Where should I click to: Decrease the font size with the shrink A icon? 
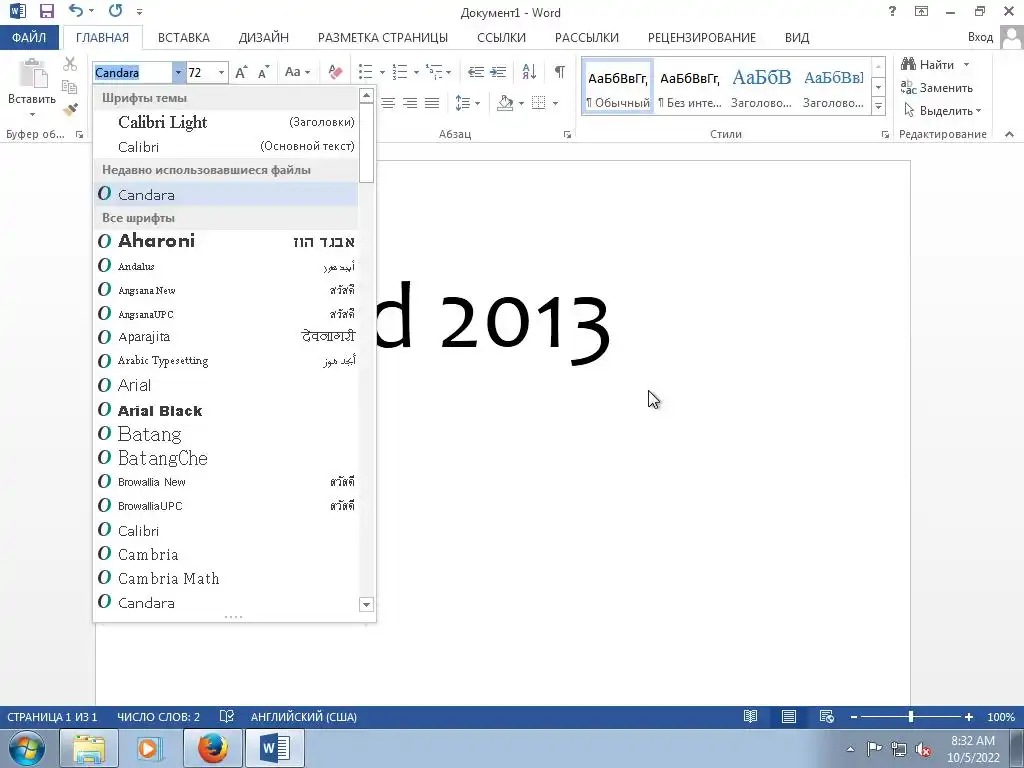pos(263,72)
